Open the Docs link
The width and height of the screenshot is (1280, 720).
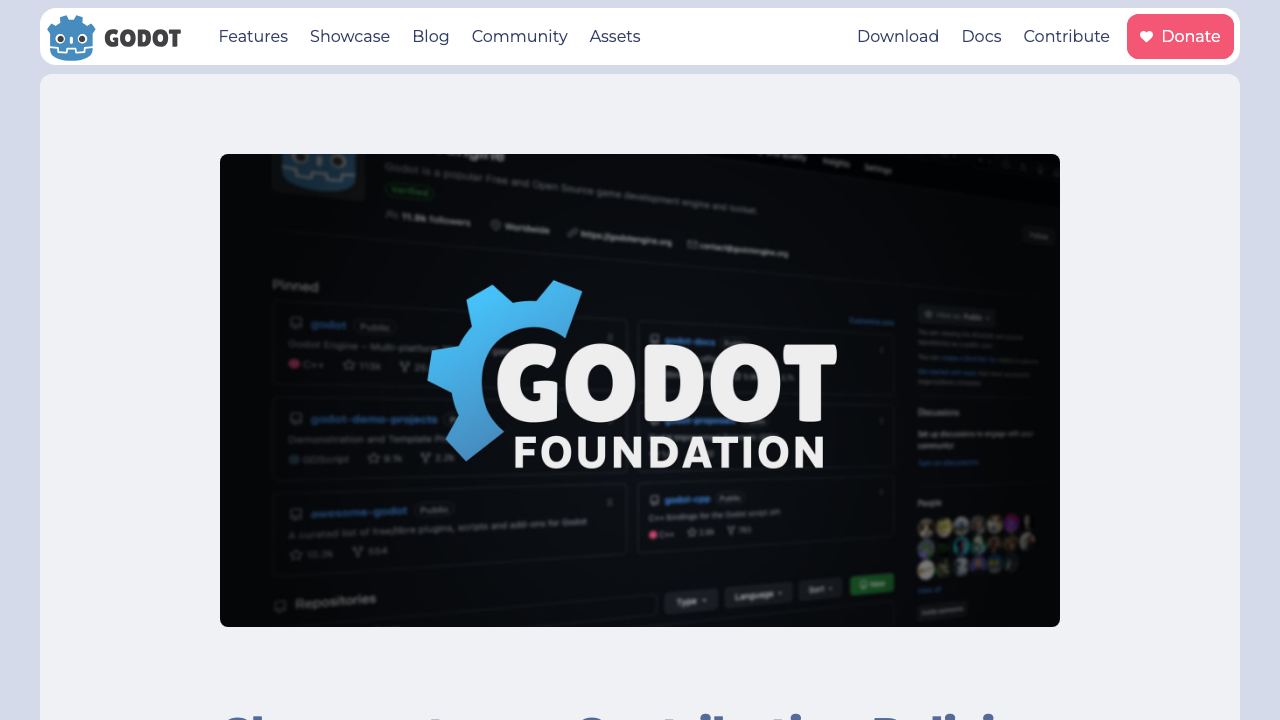[x=981, y=37]
